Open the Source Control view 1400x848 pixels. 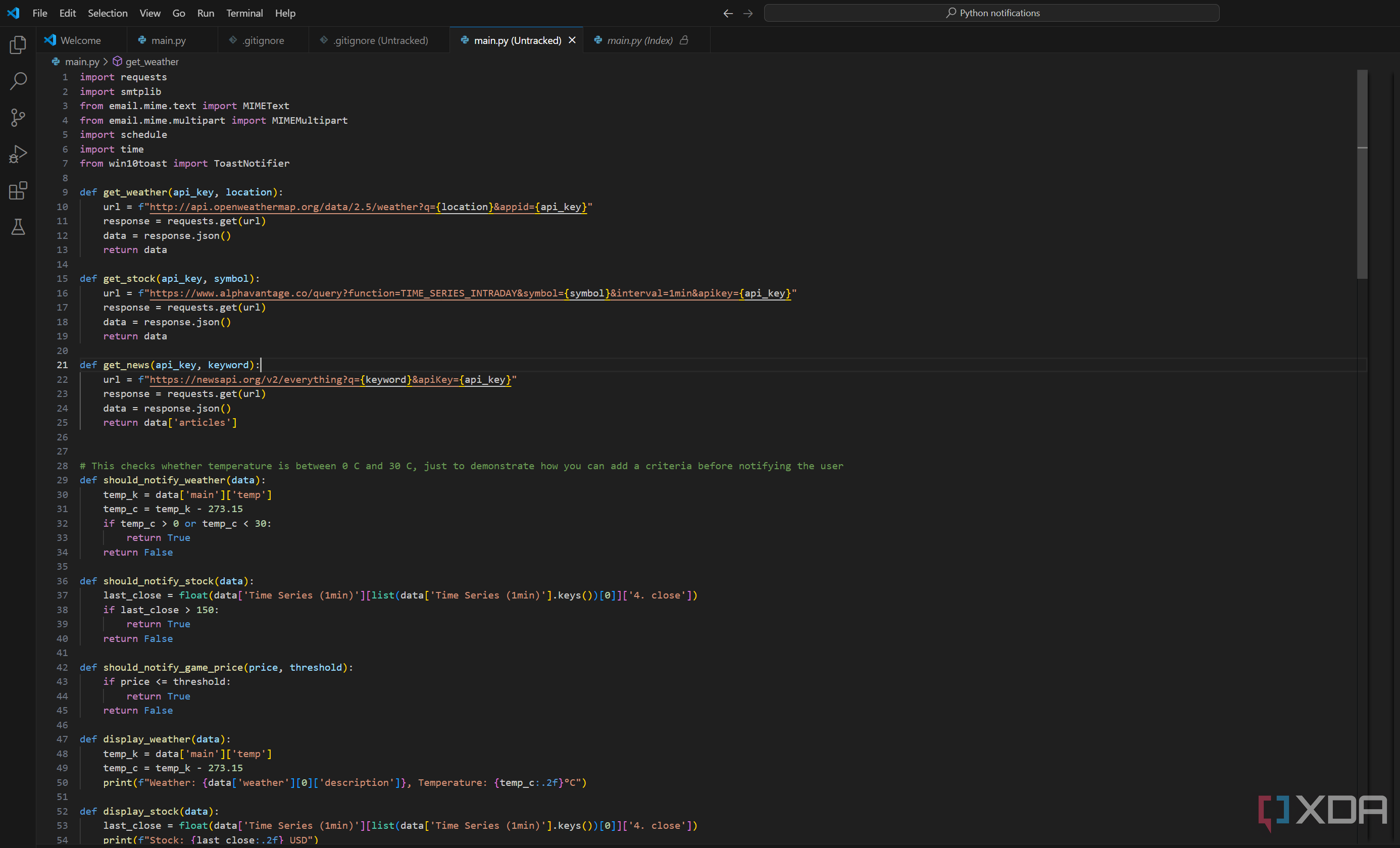coord(18,118)
